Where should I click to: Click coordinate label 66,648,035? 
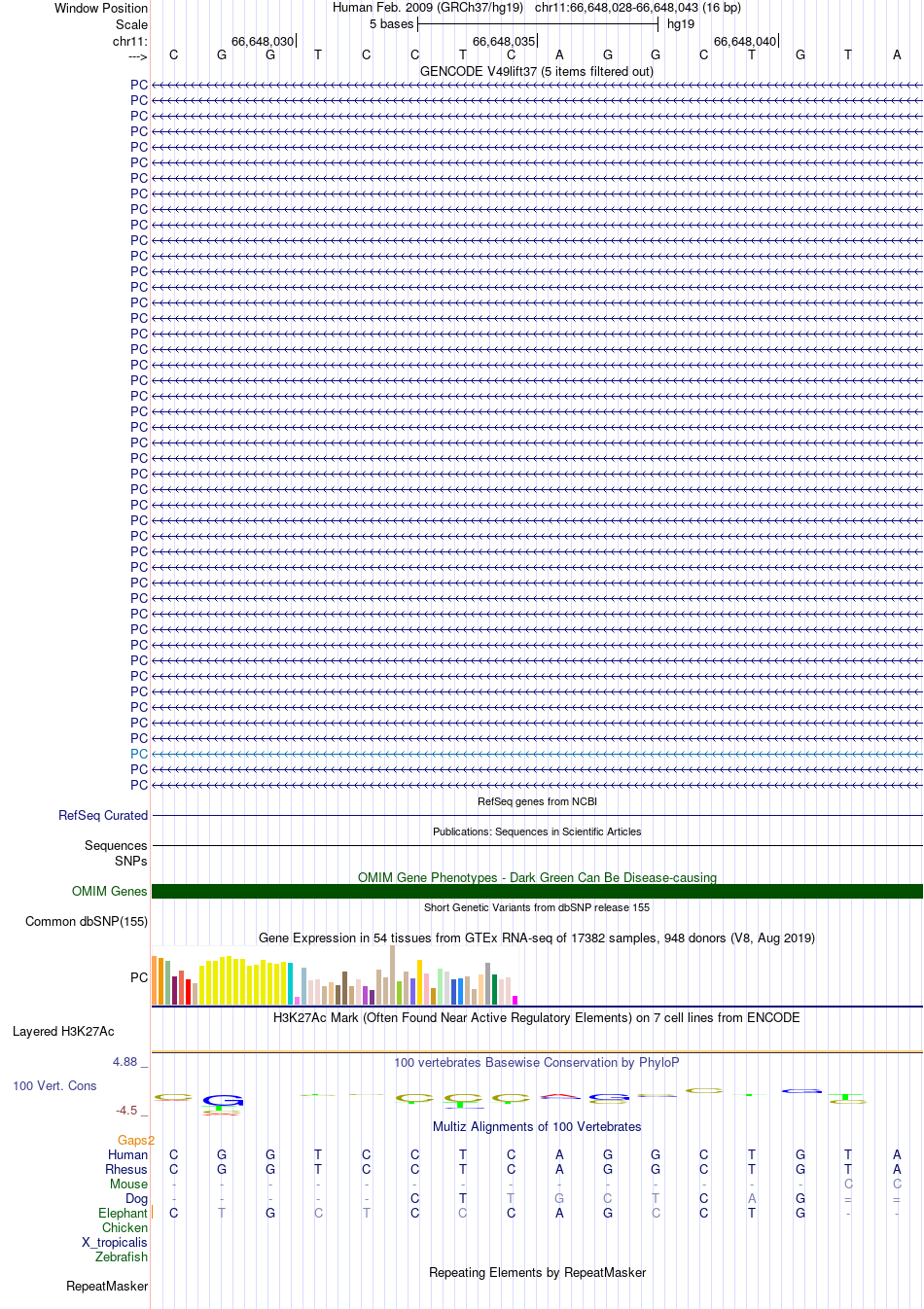point(504,41)
